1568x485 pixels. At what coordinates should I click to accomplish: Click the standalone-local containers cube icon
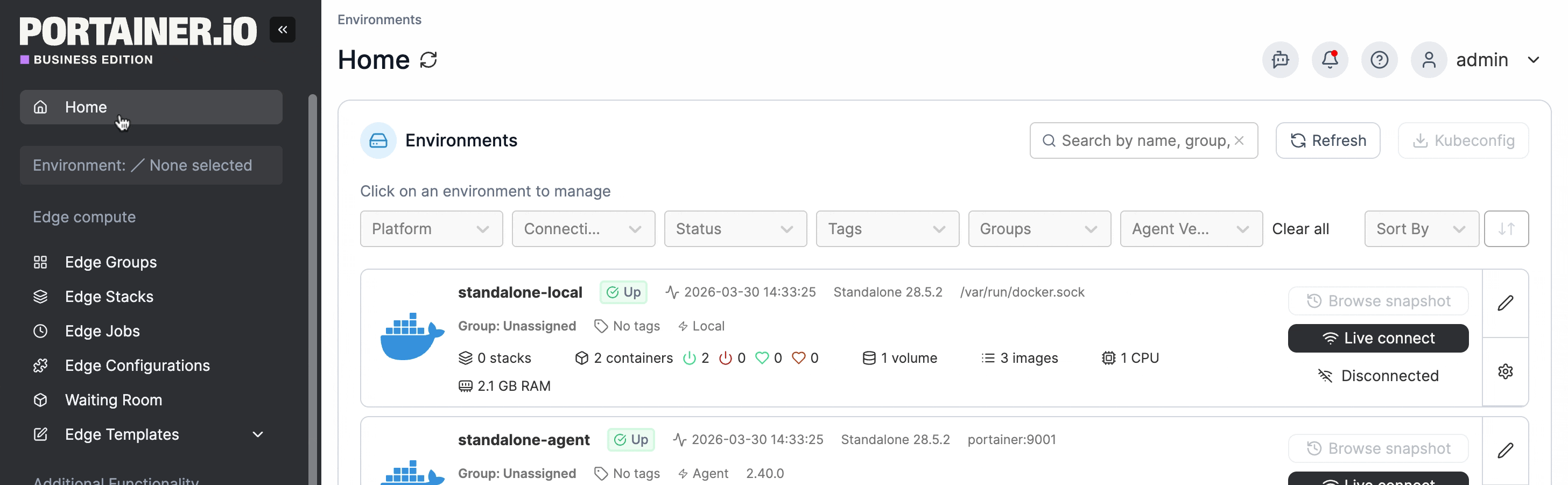(x=581, y=358)
